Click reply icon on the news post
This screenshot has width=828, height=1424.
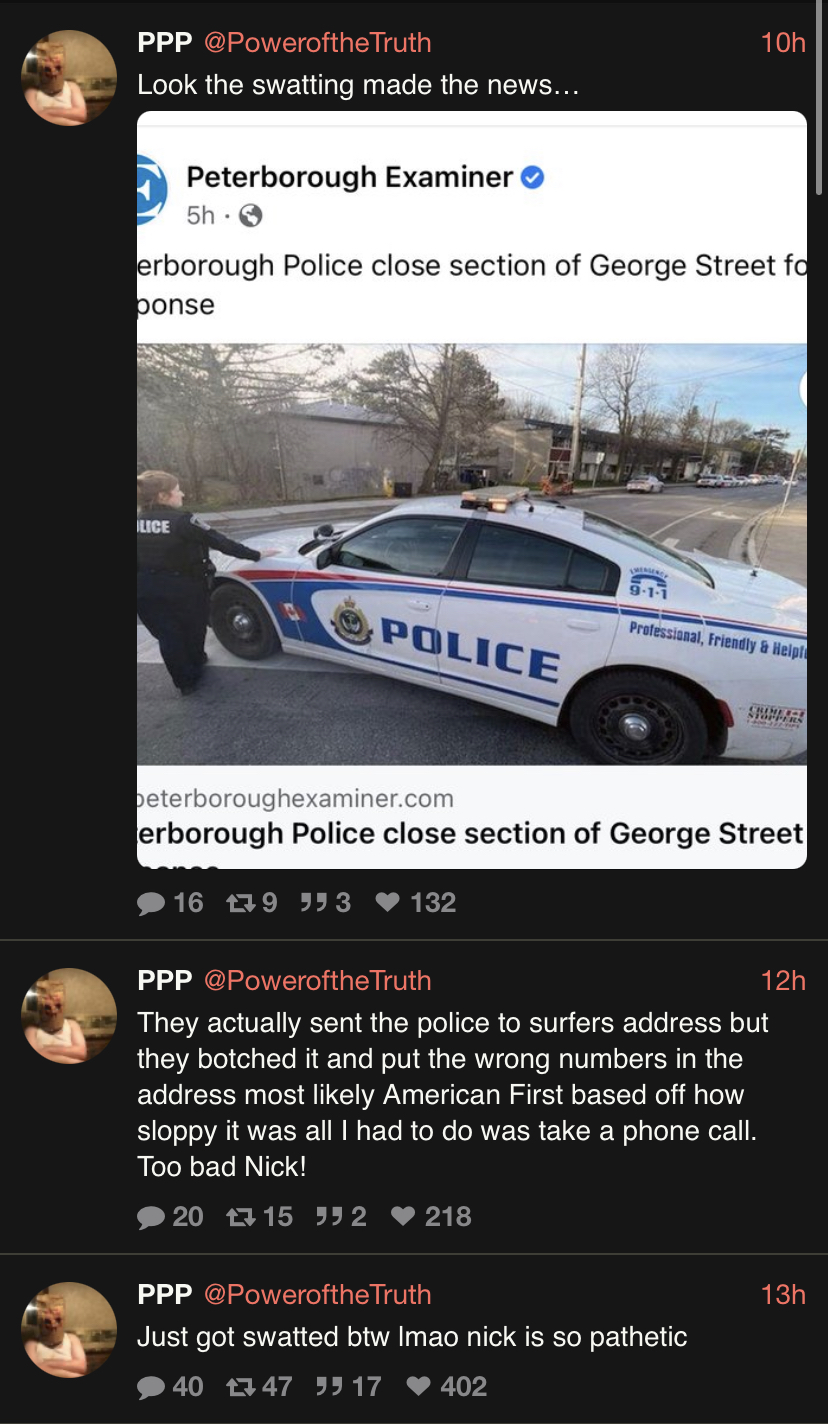click(151, 903)
